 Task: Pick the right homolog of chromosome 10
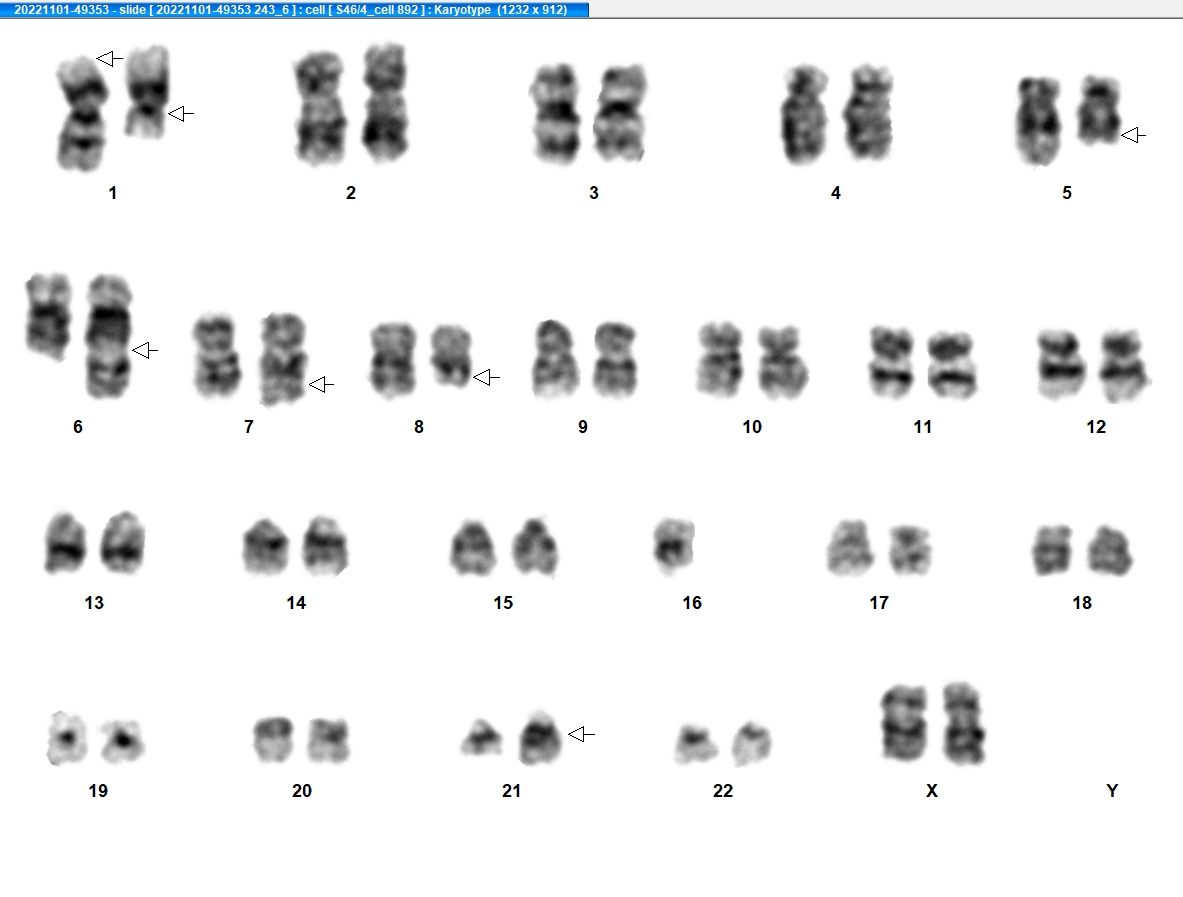782,362
